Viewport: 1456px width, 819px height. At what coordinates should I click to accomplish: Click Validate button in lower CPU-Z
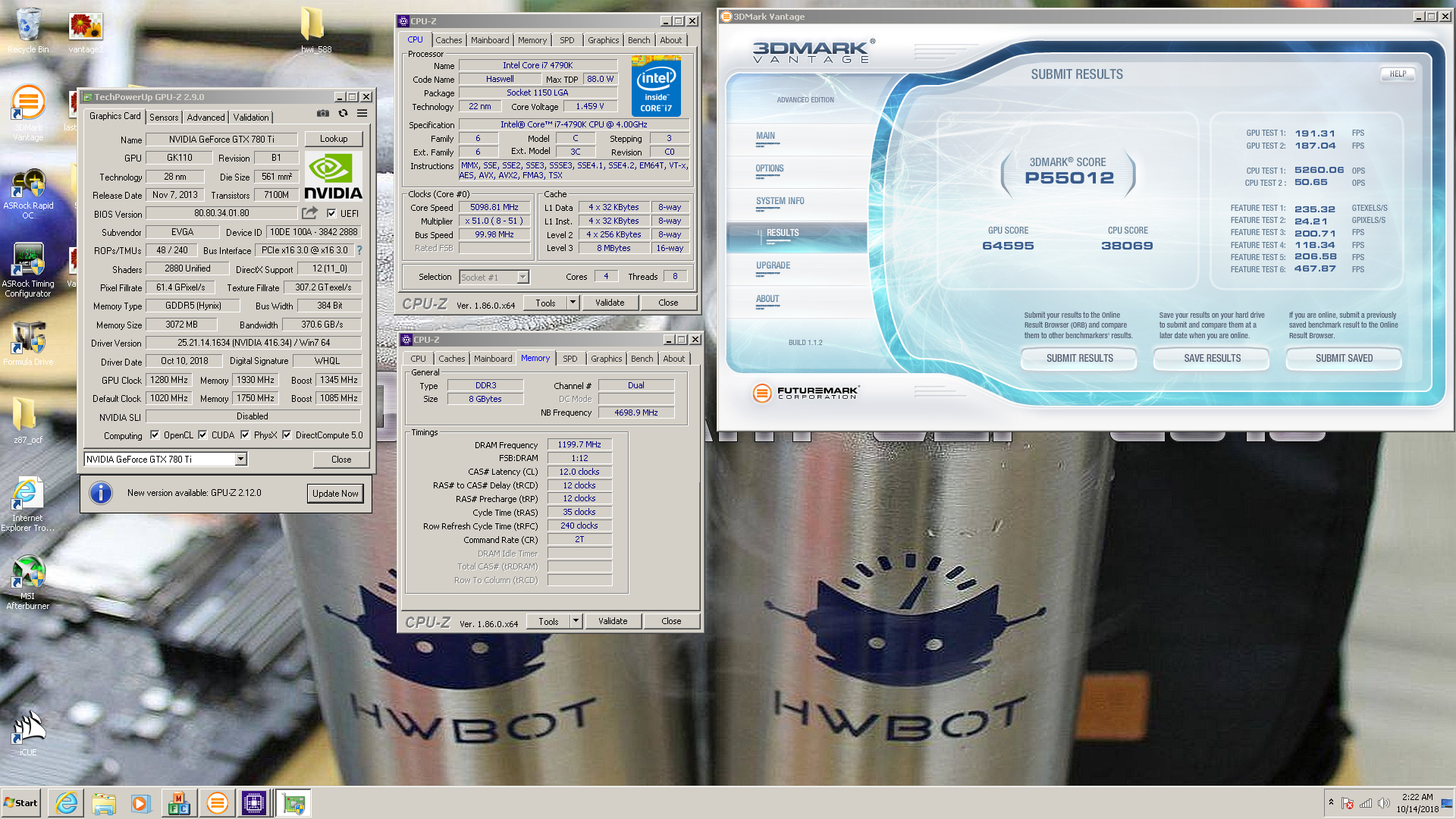pyautogui.click(x=613, y=621)
